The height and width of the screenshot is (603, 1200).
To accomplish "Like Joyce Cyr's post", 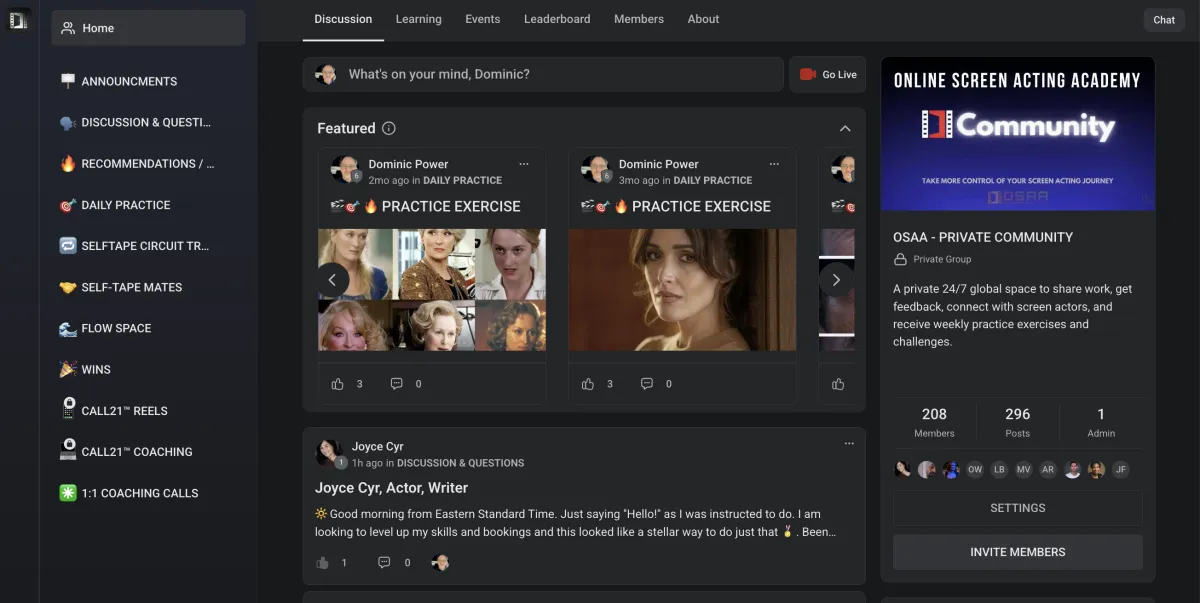I will point(322,563).
